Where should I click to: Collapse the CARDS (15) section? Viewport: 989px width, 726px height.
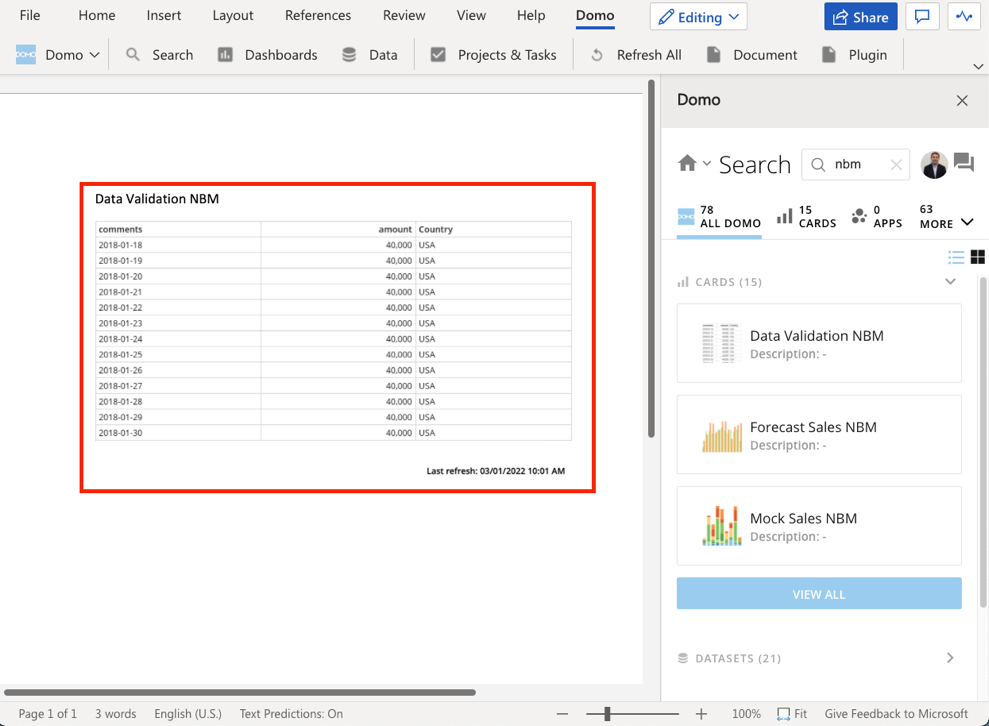[950, 282]
